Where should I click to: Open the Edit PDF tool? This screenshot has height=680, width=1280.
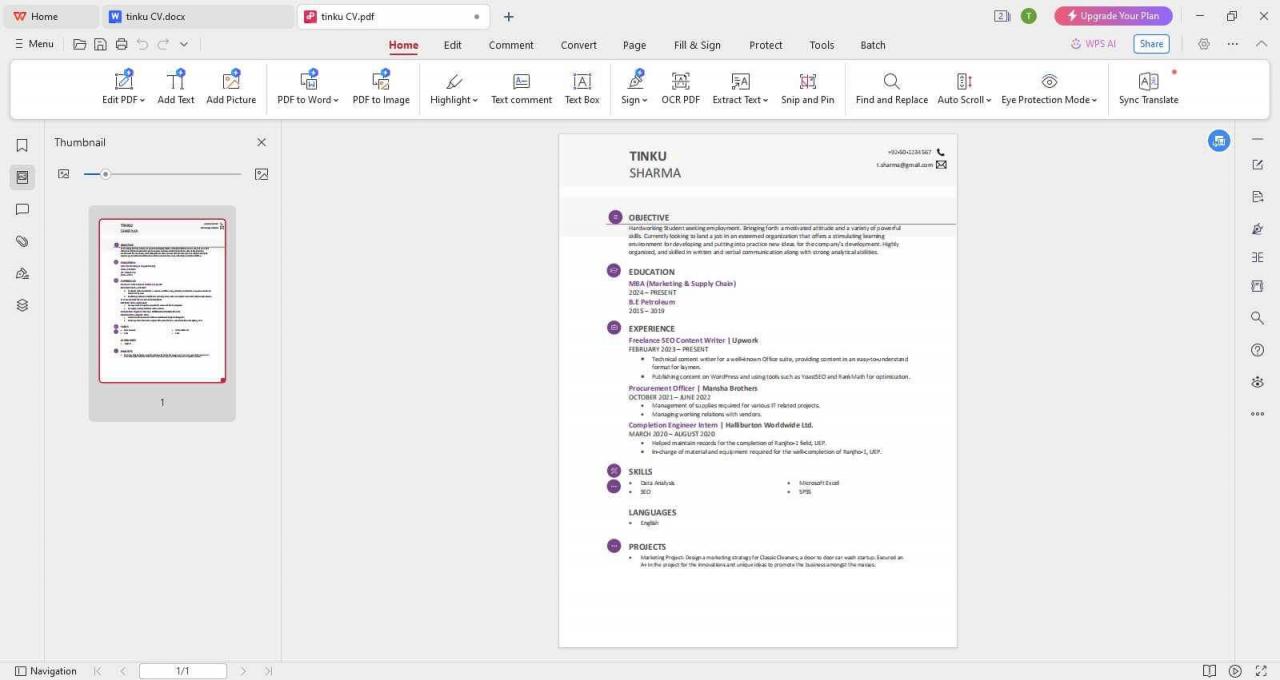point(123,88)
